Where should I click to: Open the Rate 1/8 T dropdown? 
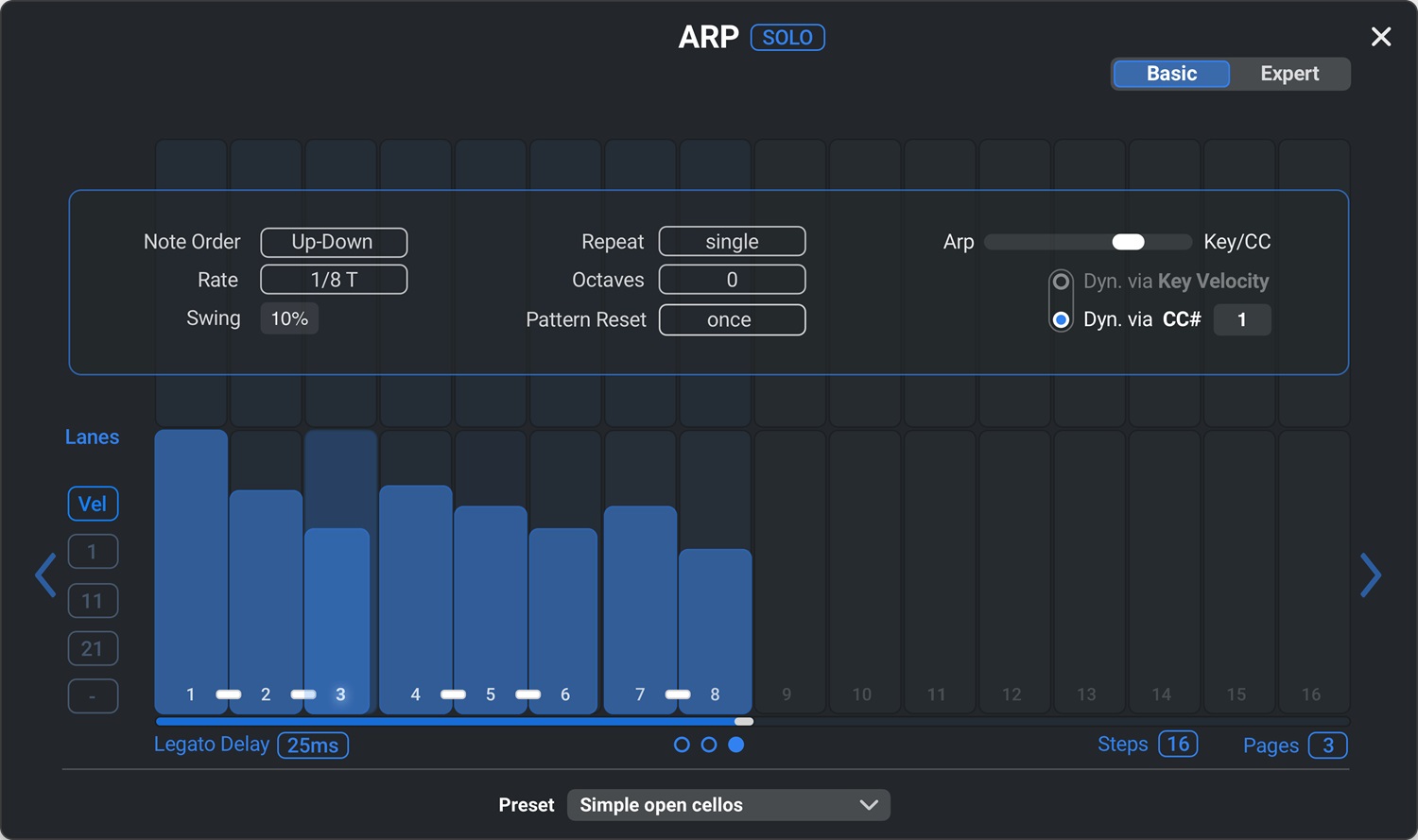click(x=334, y=280)
